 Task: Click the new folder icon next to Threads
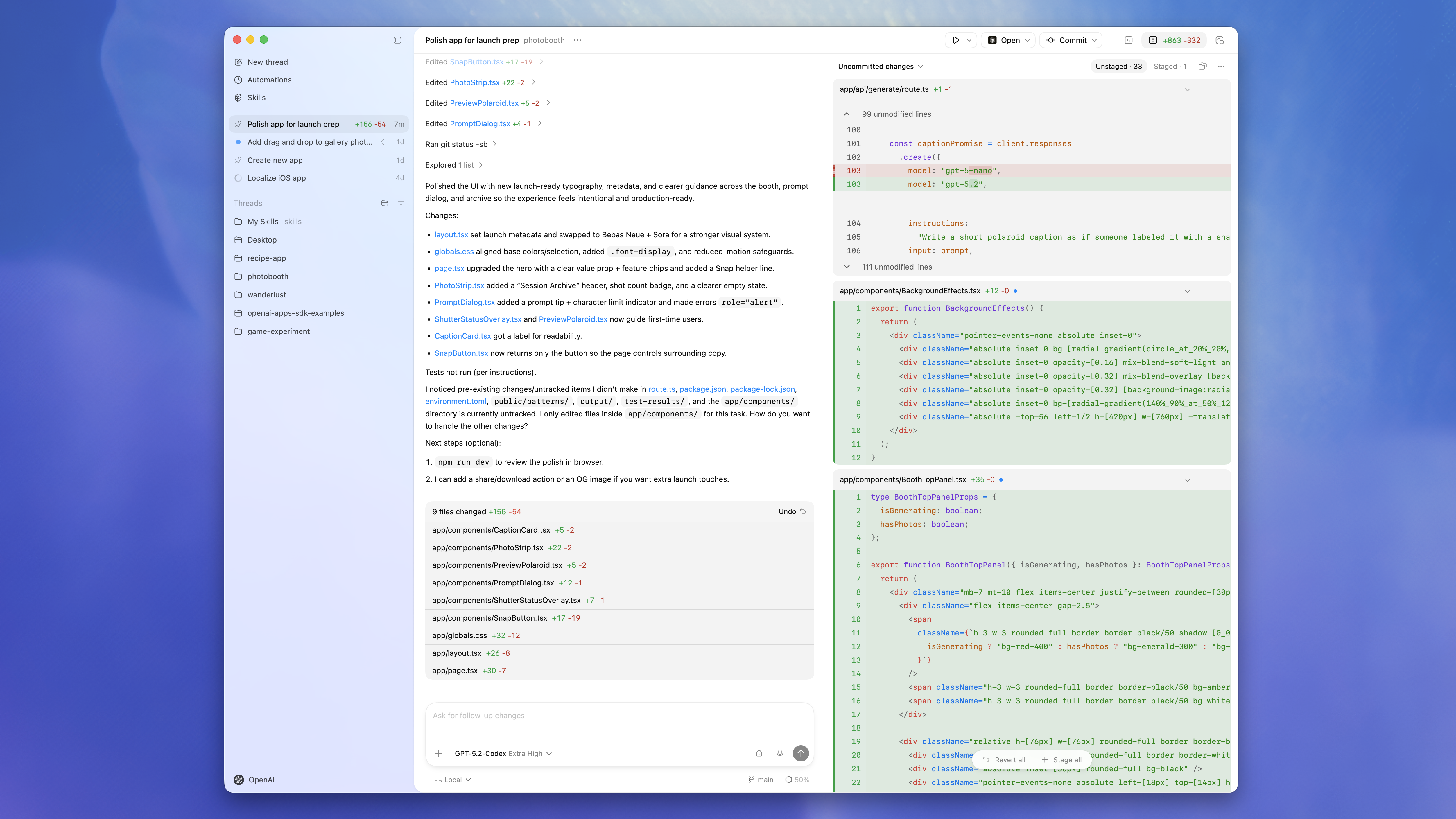coord(384,203)
